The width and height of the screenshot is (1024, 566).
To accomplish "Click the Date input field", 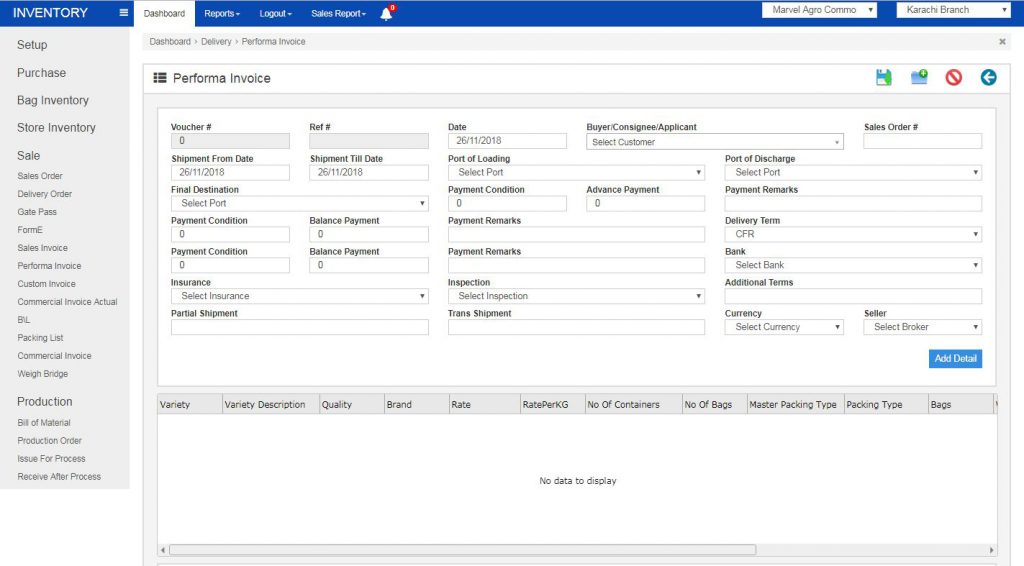I will (507, 141).
